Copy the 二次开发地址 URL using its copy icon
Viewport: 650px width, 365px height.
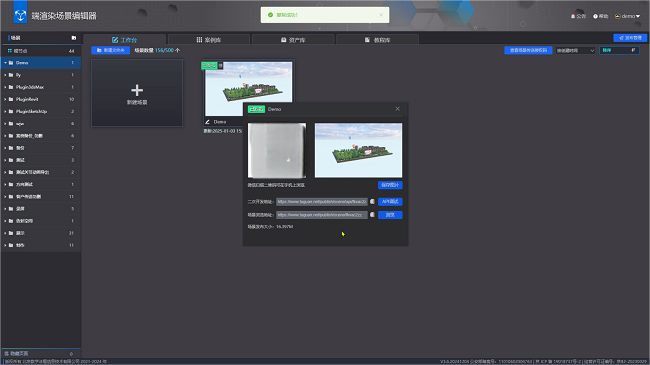[372, 202]
